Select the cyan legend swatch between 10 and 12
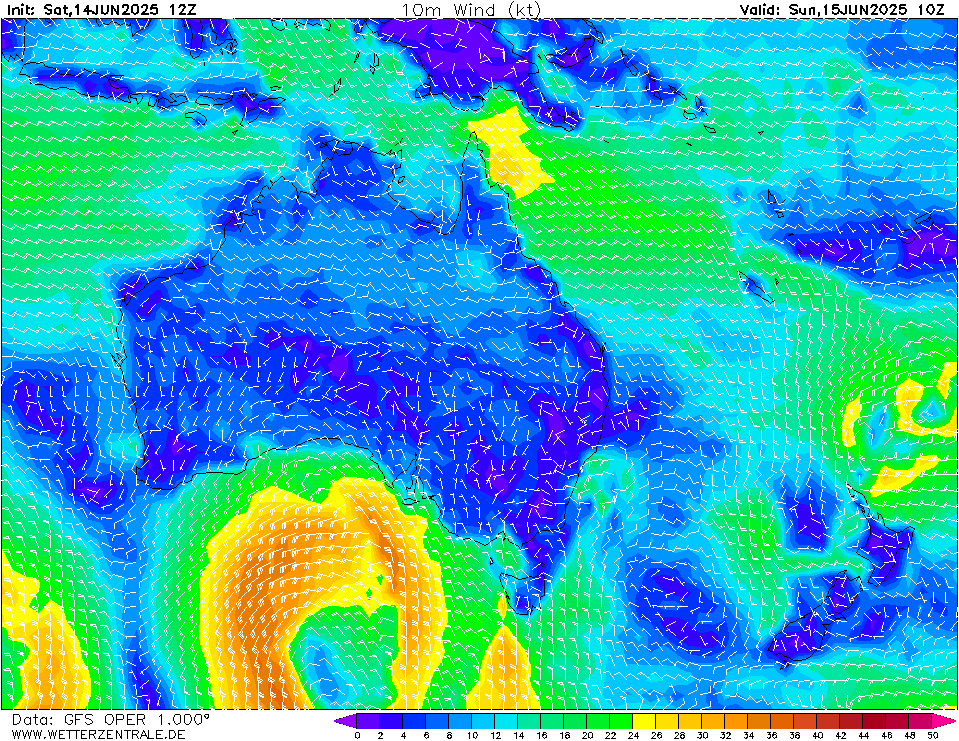 483,721
